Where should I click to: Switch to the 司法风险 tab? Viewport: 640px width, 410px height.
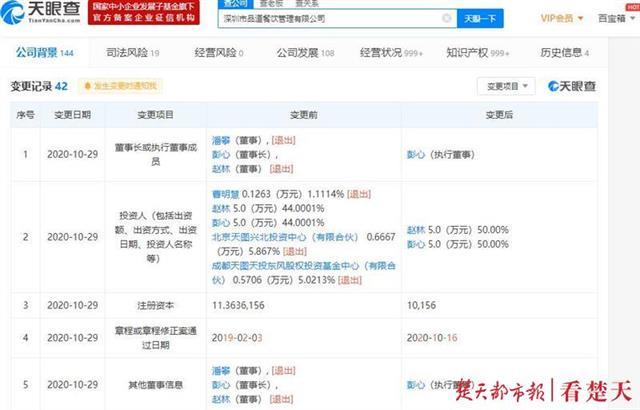[133, 53]
